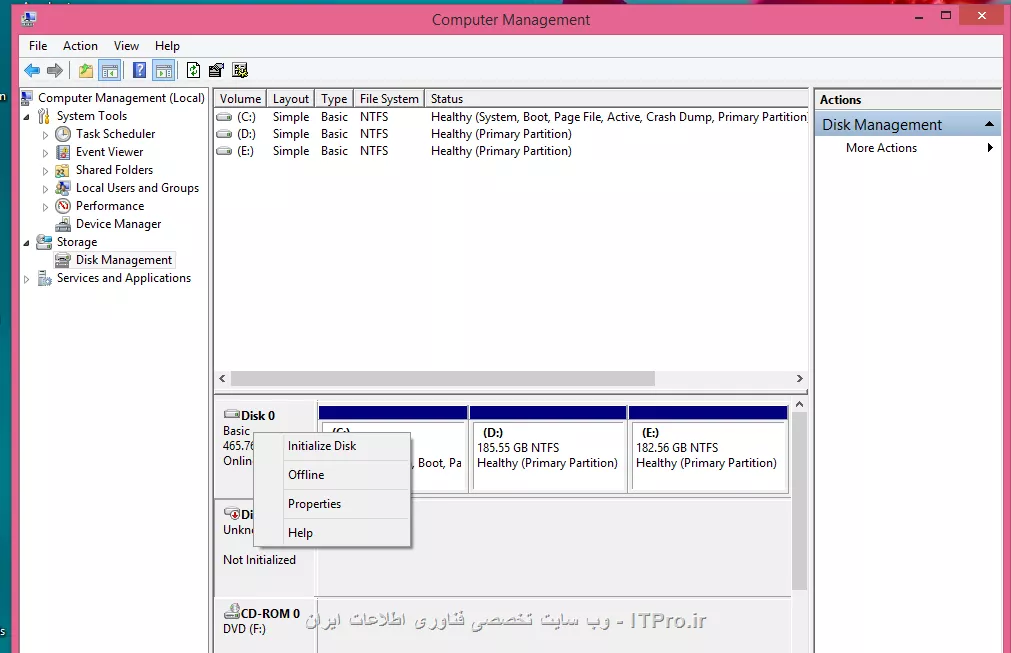Click the CD-ROM 0 drive icon
The width and height of the screenshot is (1011, 653).
(232, 611)
